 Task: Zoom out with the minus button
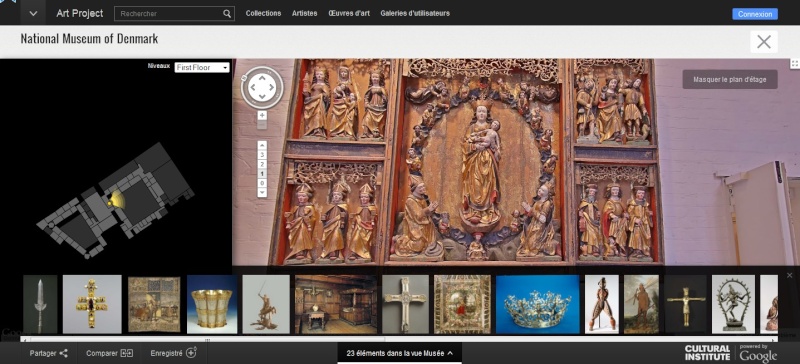[262, 125]
